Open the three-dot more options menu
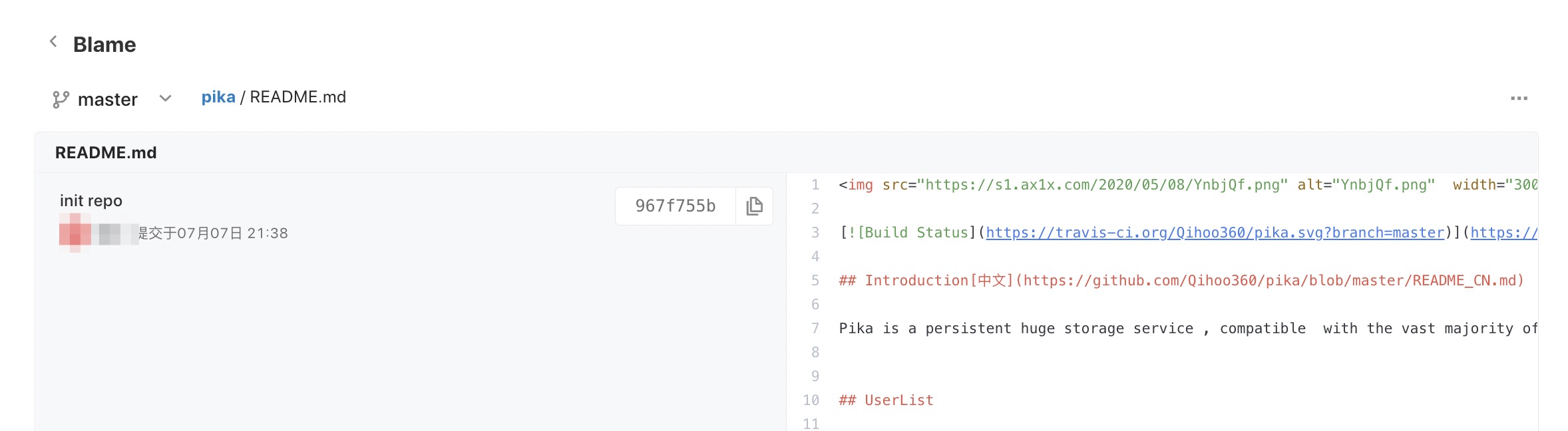 (1519, 98)
